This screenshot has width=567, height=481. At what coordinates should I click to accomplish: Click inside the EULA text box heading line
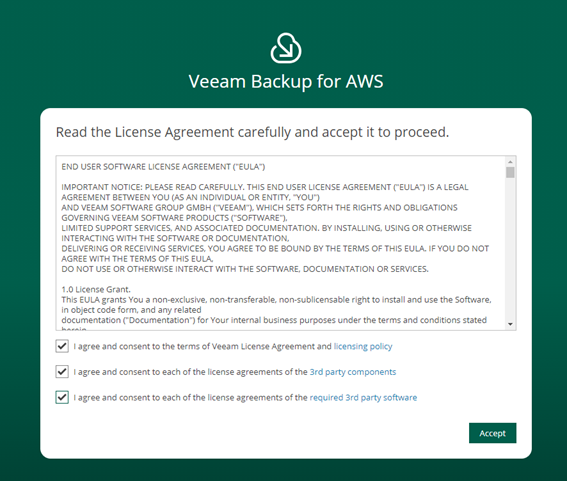pos(163,167)
